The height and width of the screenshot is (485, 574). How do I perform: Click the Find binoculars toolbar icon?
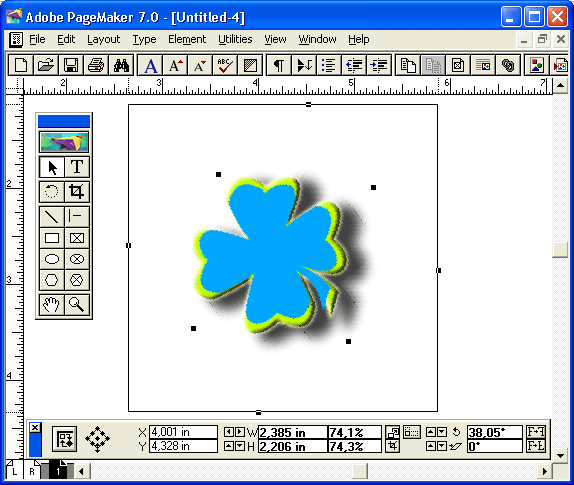point(121,66)
